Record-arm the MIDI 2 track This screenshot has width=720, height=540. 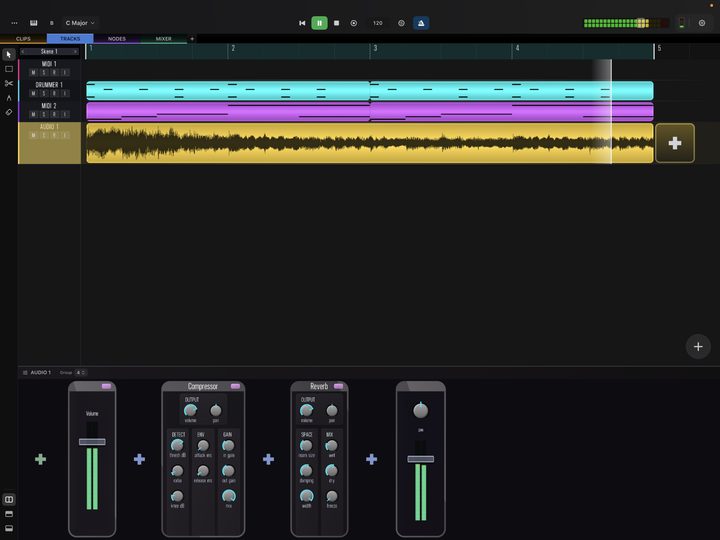pyautogui.click(x=54, y=114)
